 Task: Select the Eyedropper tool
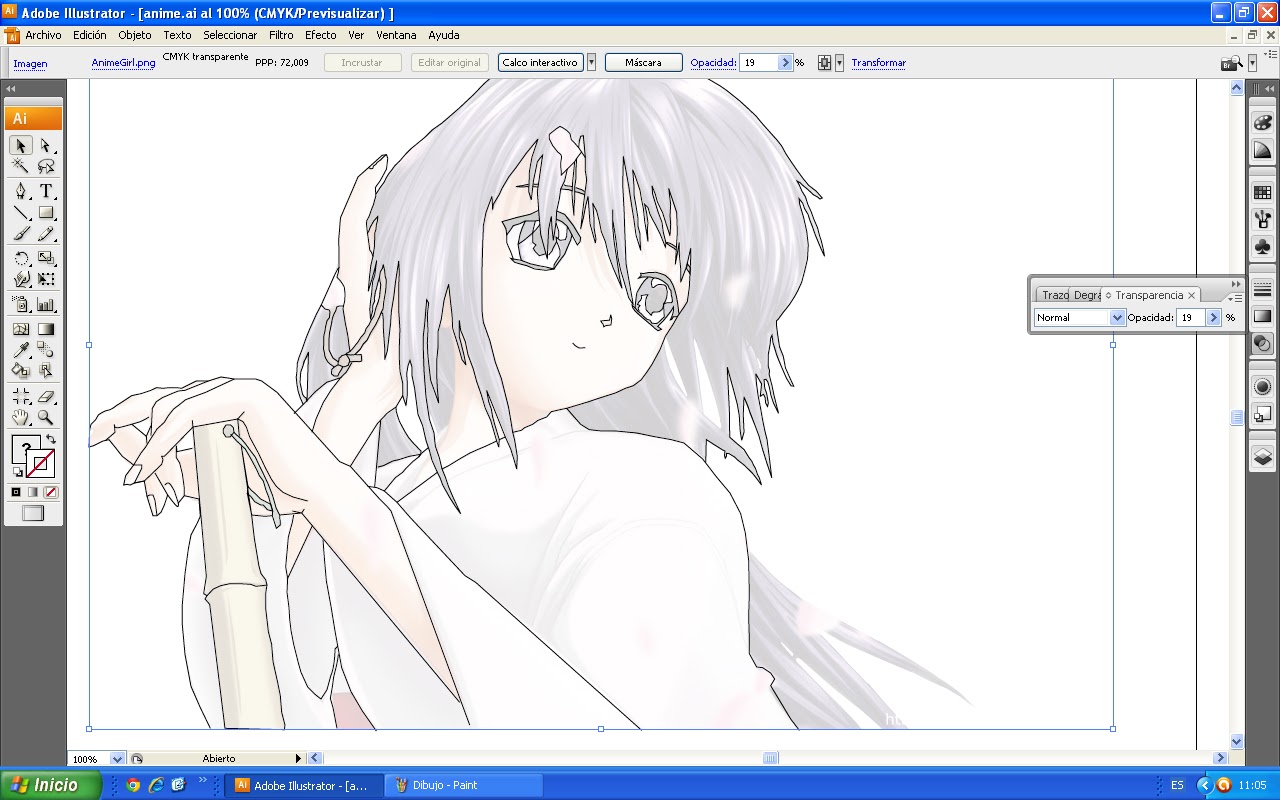click(x=21, y=349)
